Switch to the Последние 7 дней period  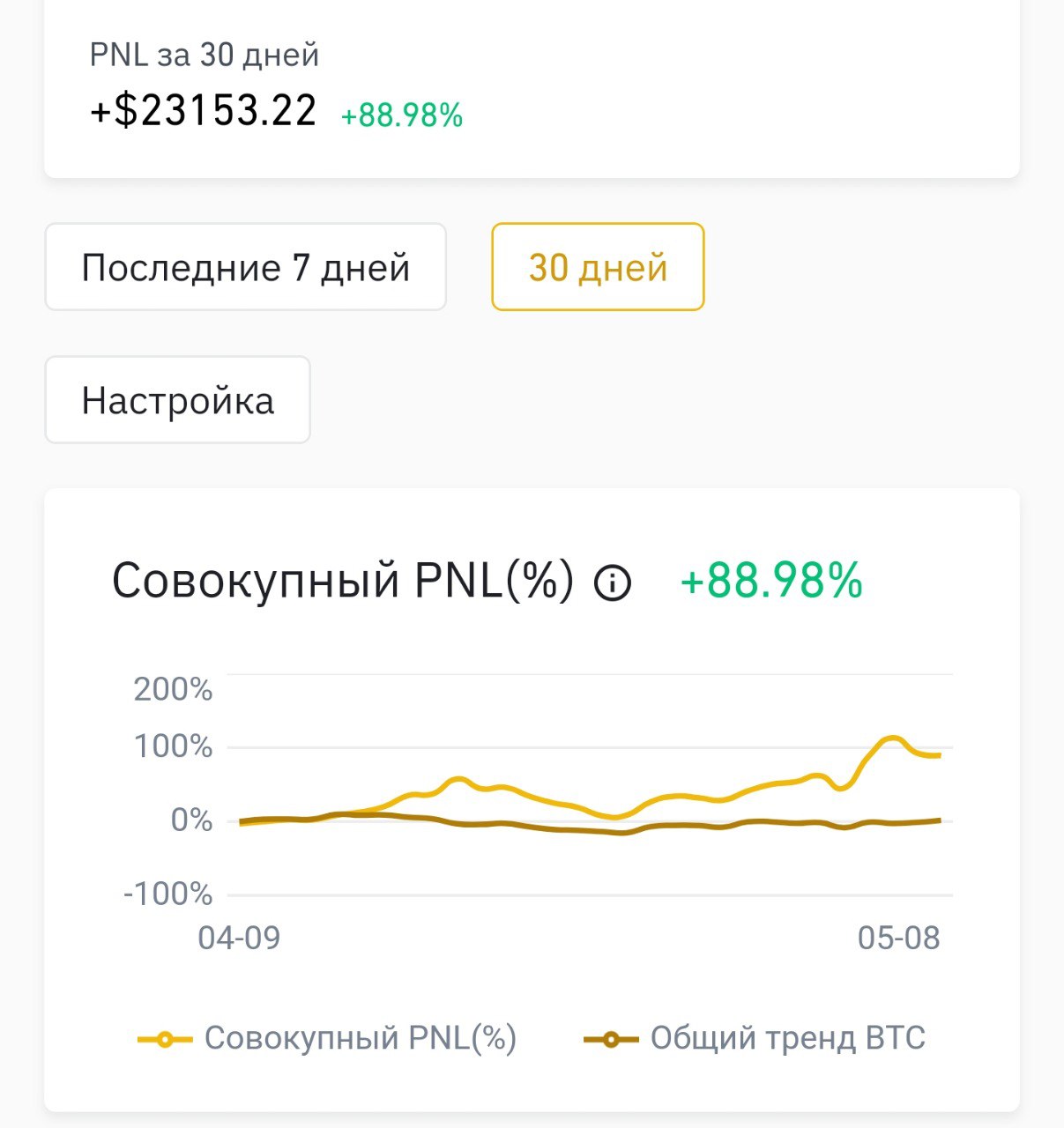click(245, 267)
